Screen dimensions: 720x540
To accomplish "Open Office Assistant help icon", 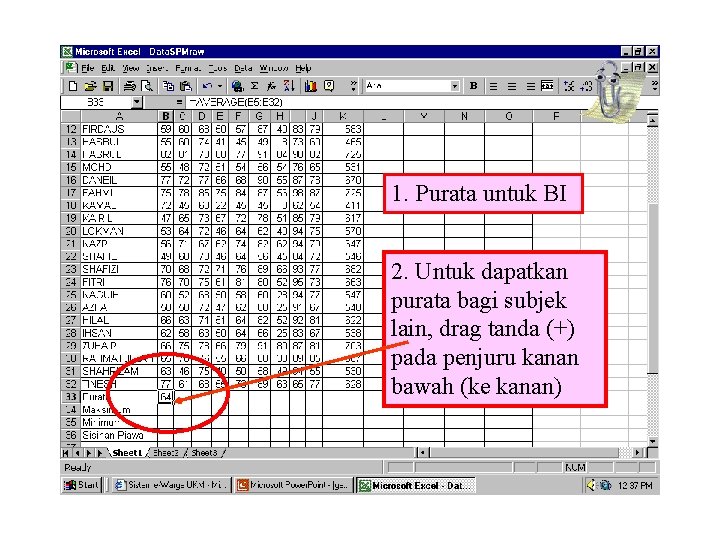I will coord(329,86).
